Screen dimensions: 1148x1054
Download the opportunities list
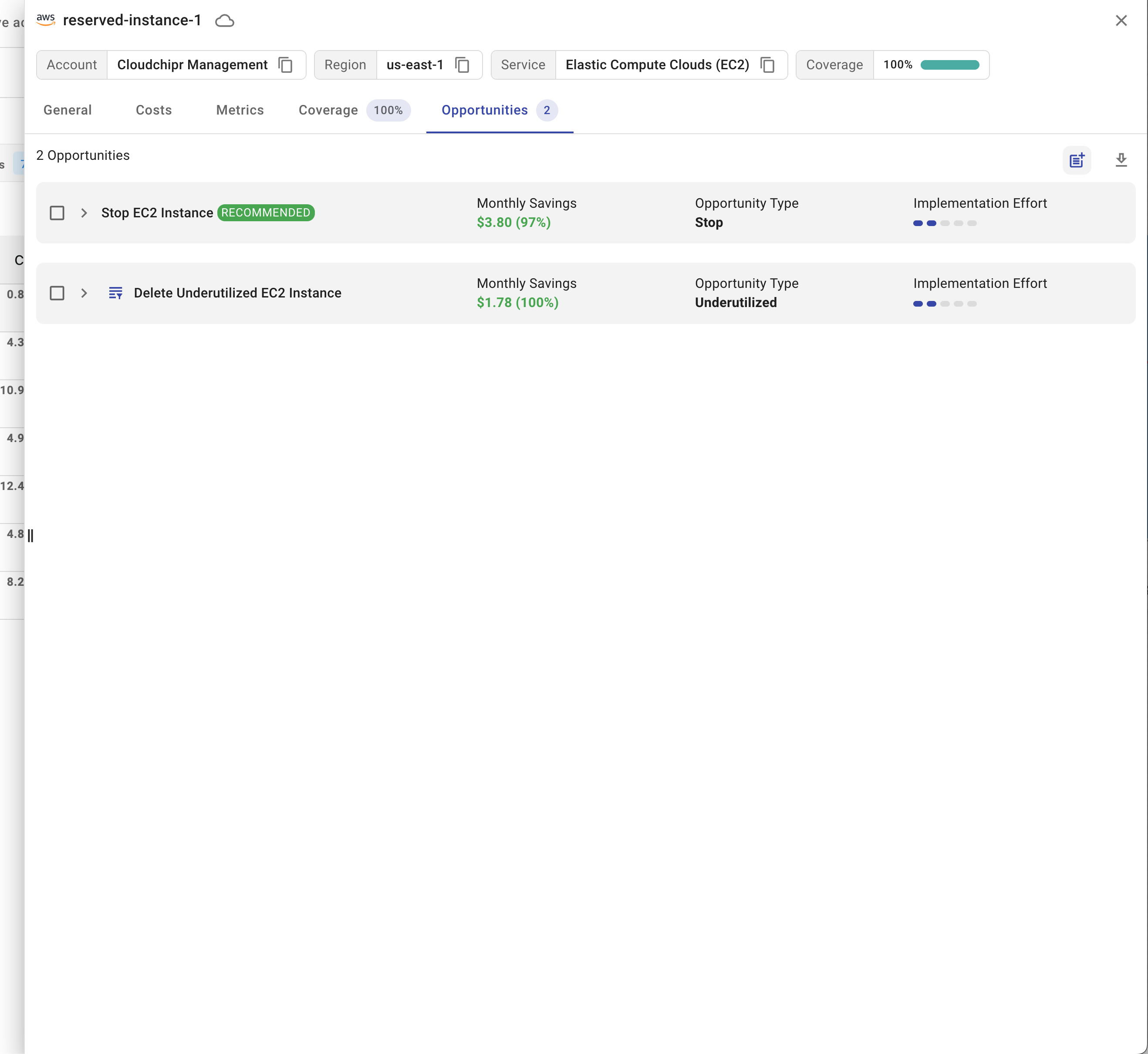pos(1121,160)
